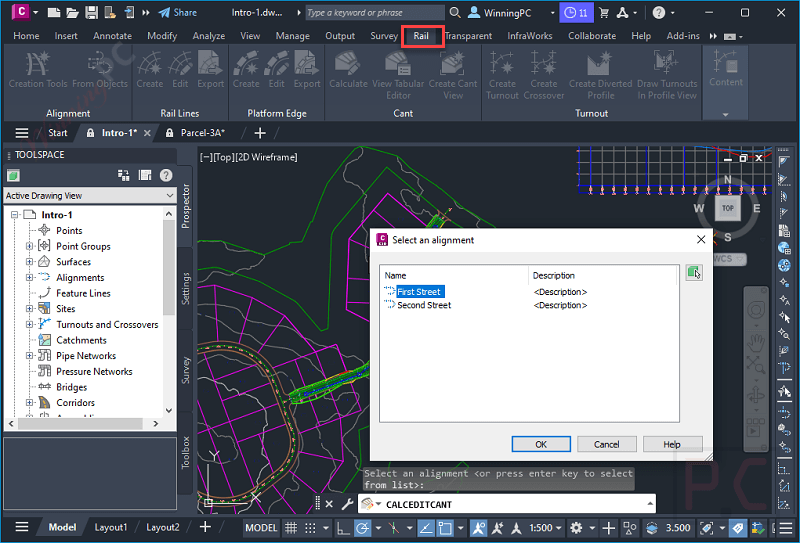Click the Open folder icon in title bar

72,12
